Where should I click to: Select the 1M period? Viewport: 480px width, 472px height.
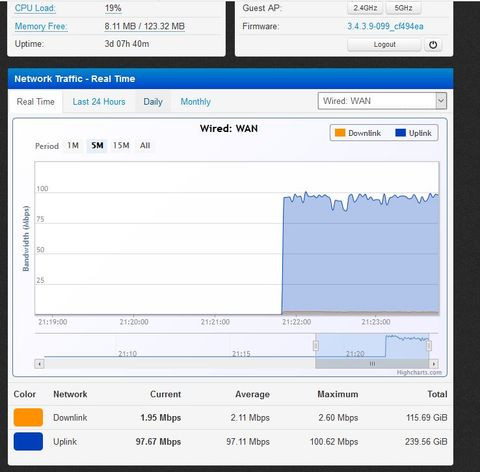tap(73, 146)
